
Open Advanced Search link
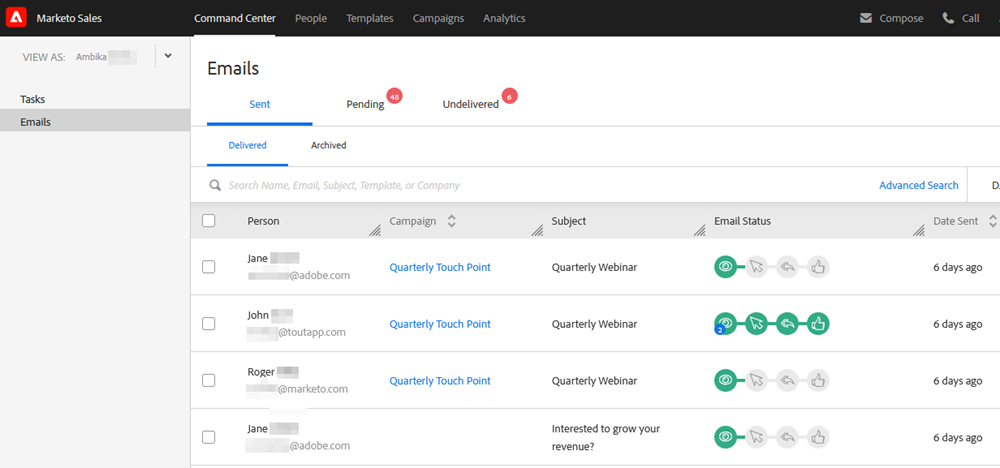tap(918, 185)
